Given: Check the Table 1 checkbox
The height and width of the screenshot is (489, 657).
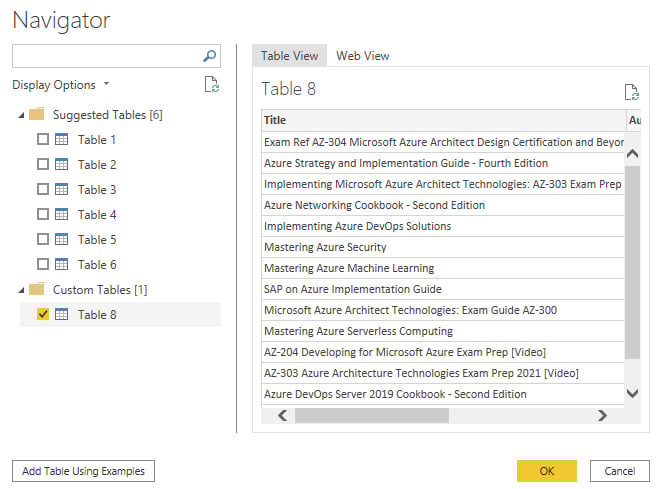Looking at the screenshot, I should [43, 139].
